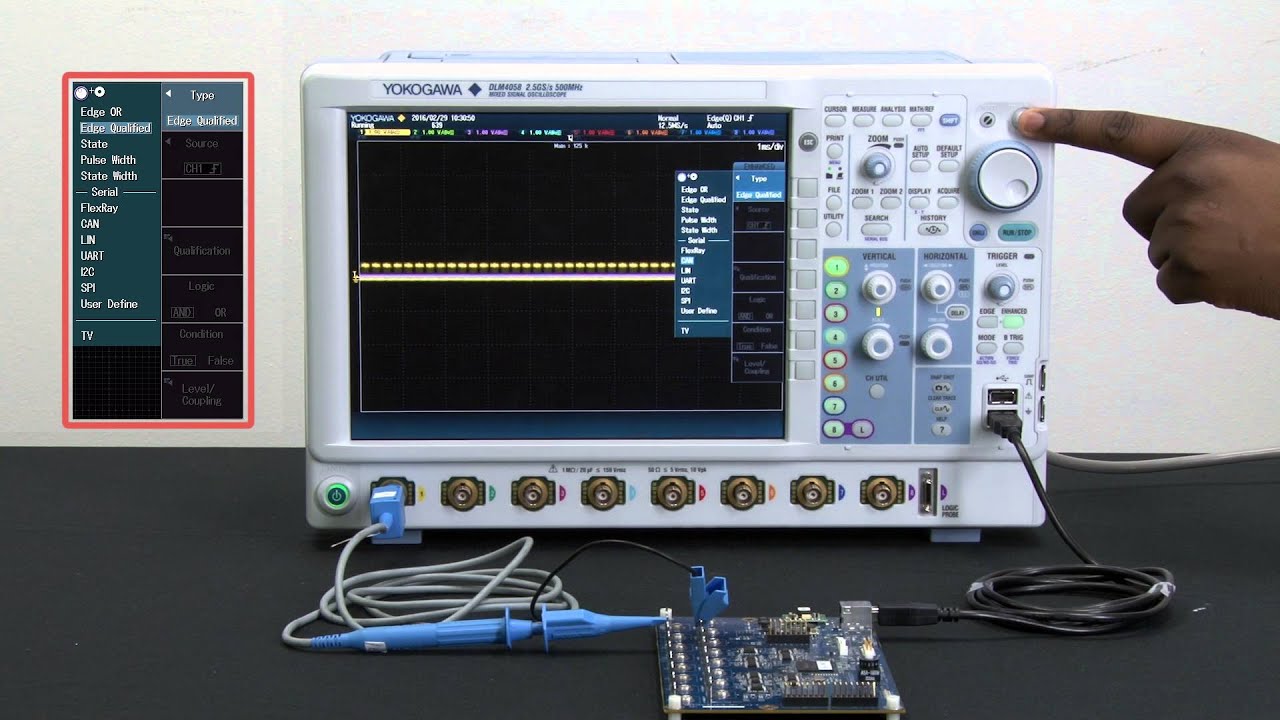Toggle channel 8 button on the panel
1280x720 pixels.
coord(834,429)
